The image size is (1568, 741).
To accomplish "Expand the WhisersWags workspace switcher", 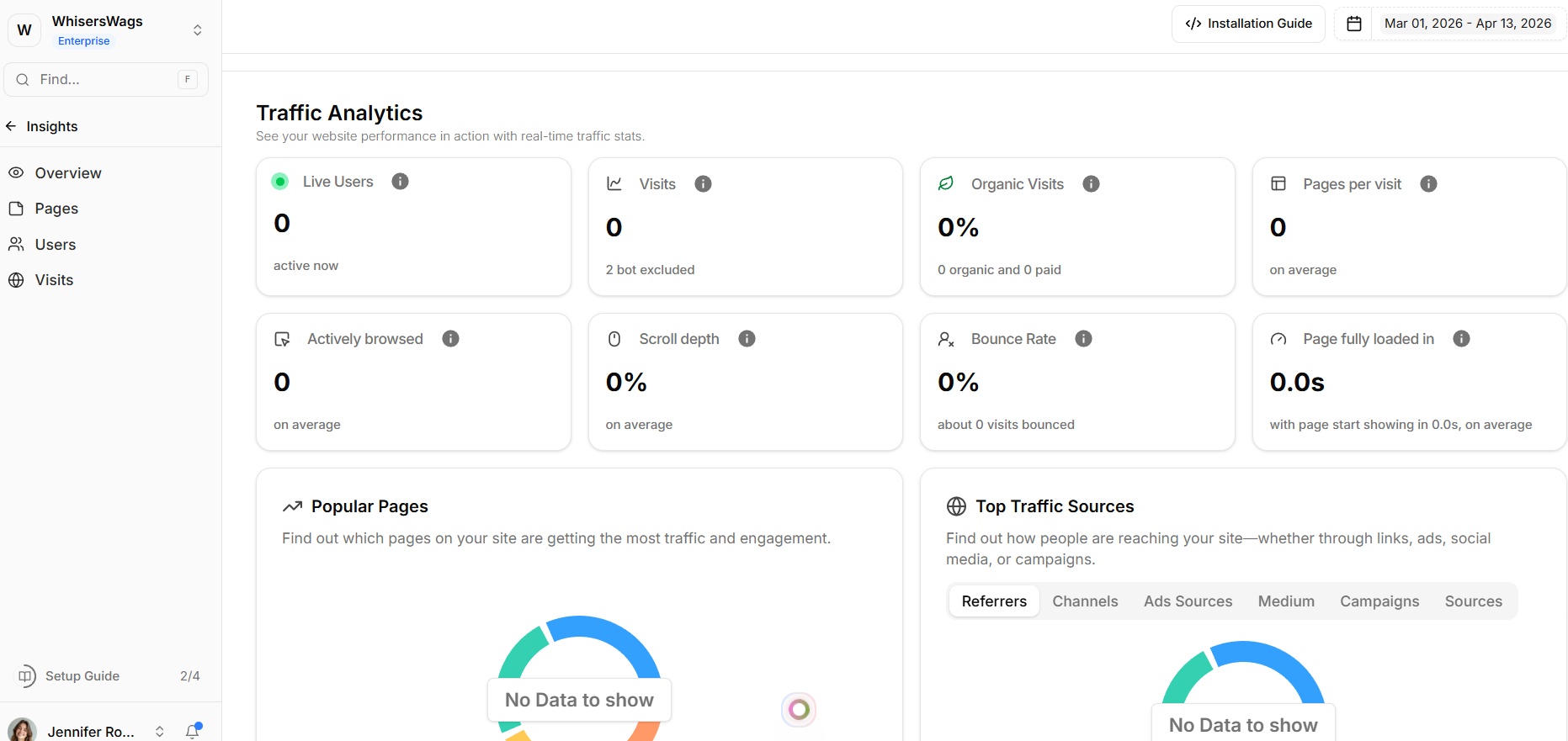I will (197, 30).
